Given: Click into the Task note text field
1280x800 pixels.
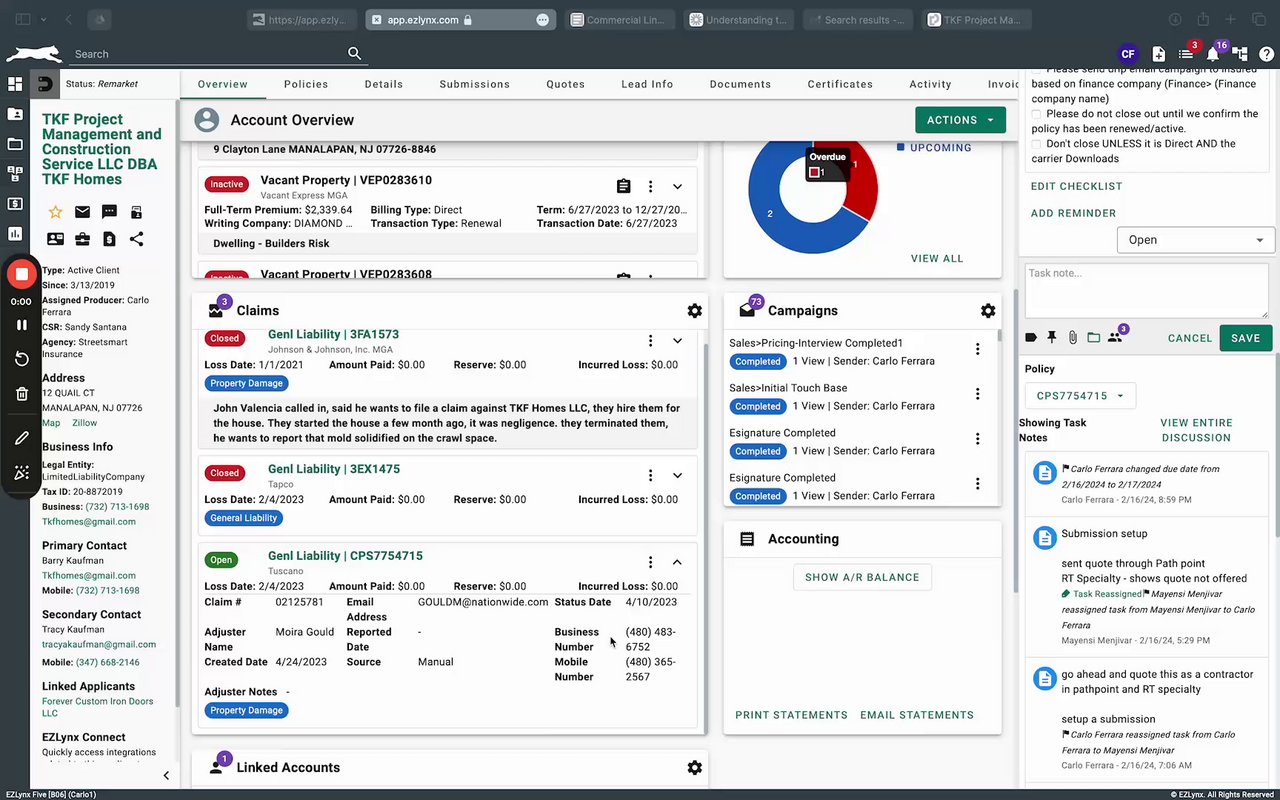Looking at the screenshot, I should (x=1147, y=291).
